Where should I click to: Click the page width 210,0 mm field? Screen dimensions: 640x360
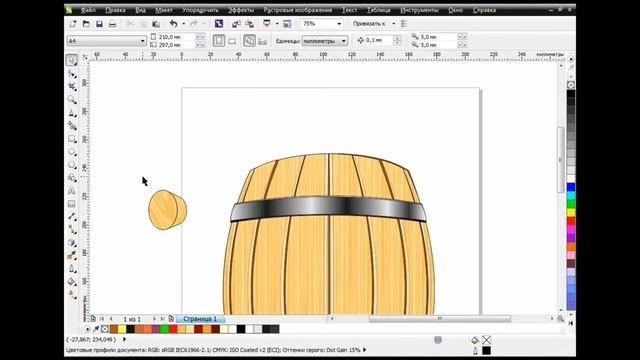176,37
